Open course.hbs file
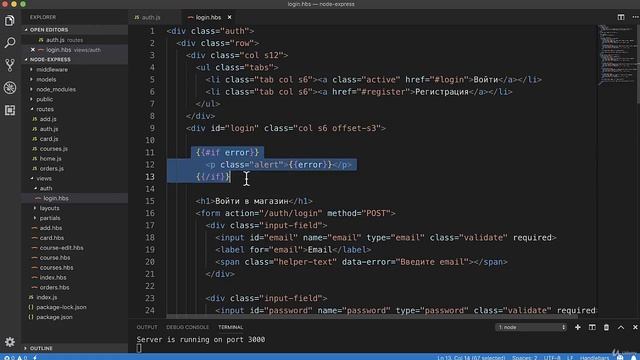The height and width of the screenshot is (360, 640). 55,258
